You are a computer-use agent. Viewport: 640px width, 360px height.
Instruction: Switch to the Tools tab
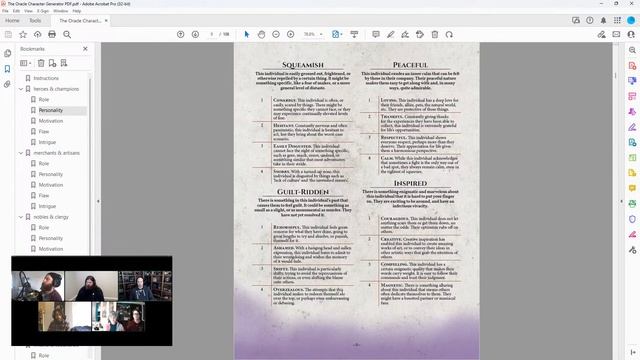[x=35, y=20]
